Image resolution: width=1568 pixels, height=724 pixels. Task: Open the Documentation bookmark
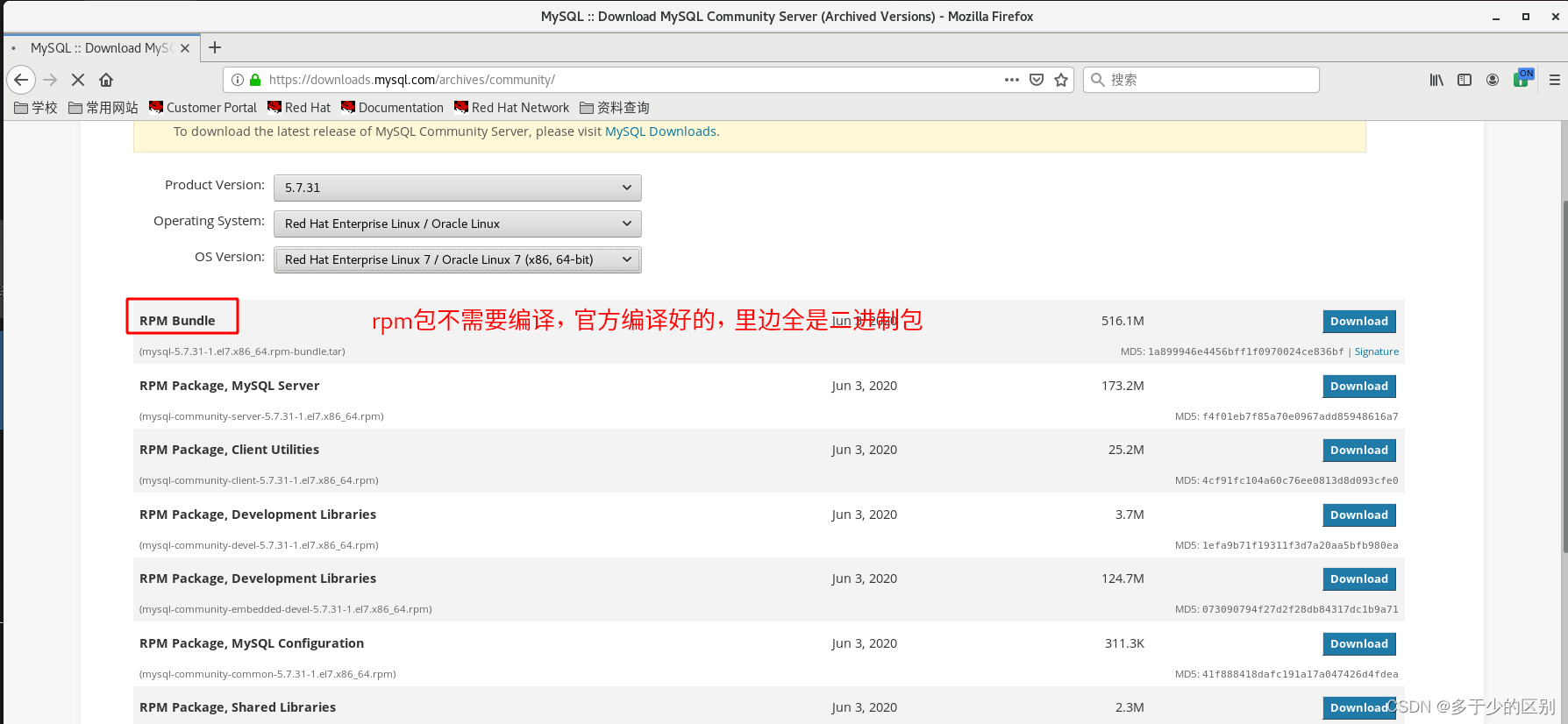392,108
